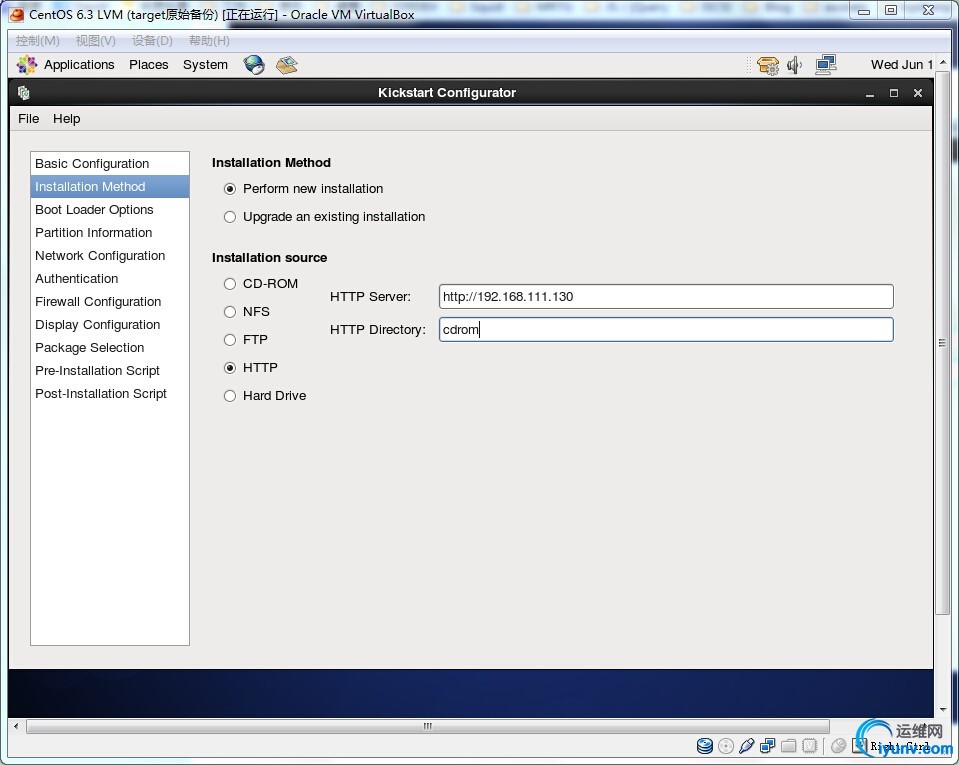Viewport: 959px width, 765px height.
Task: Choose CD-ROM as installation source
Action: [230, 284]
